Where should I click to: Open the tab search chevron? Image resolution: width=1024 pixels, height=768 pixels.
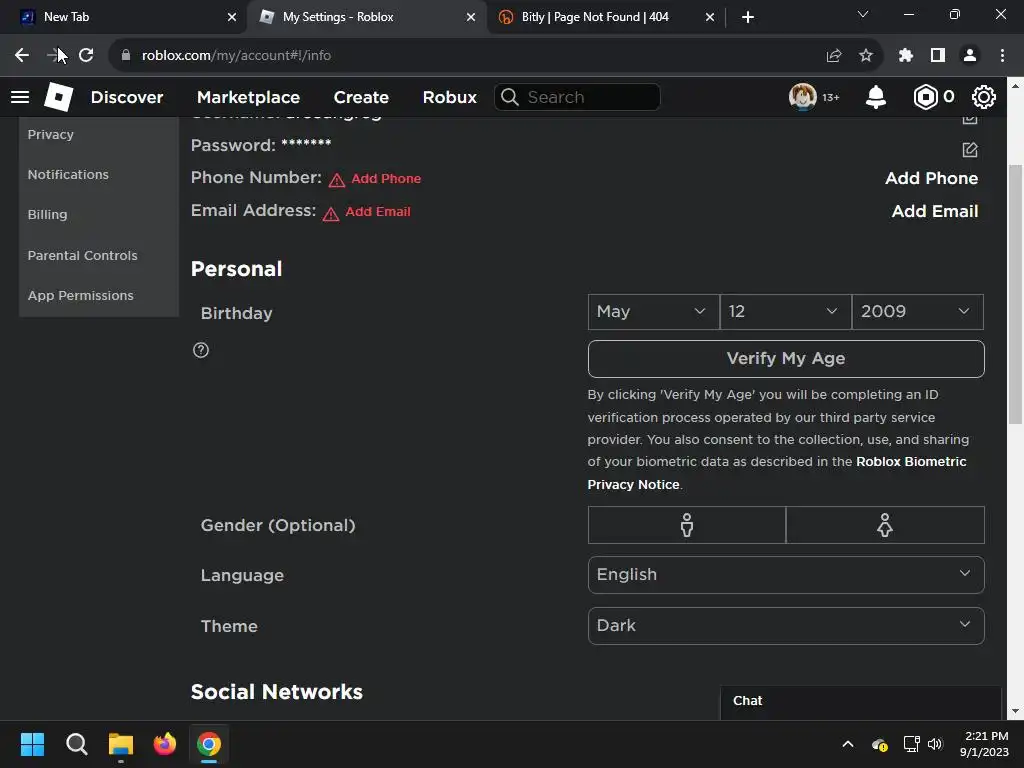tap(863, 14)
